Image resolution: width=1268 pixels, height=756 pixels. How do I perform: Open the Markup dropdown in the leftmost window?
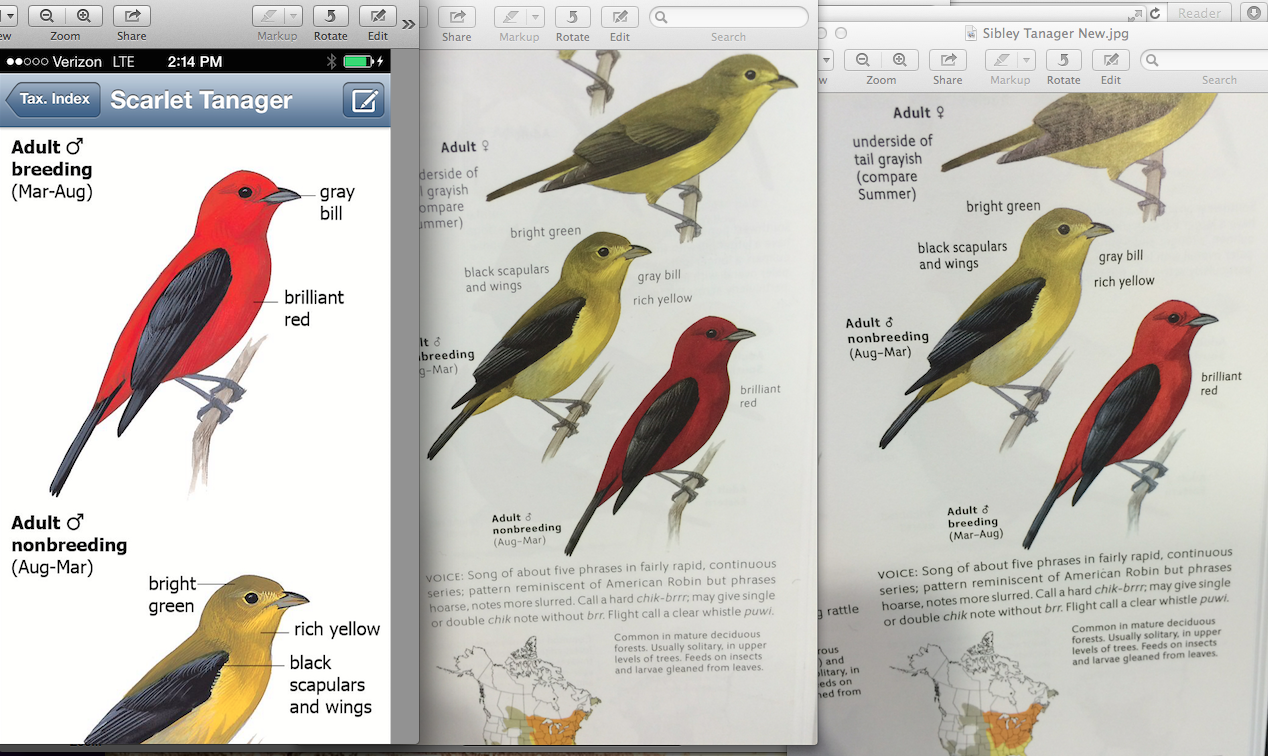pyautogui.click(x=292, y=16)
